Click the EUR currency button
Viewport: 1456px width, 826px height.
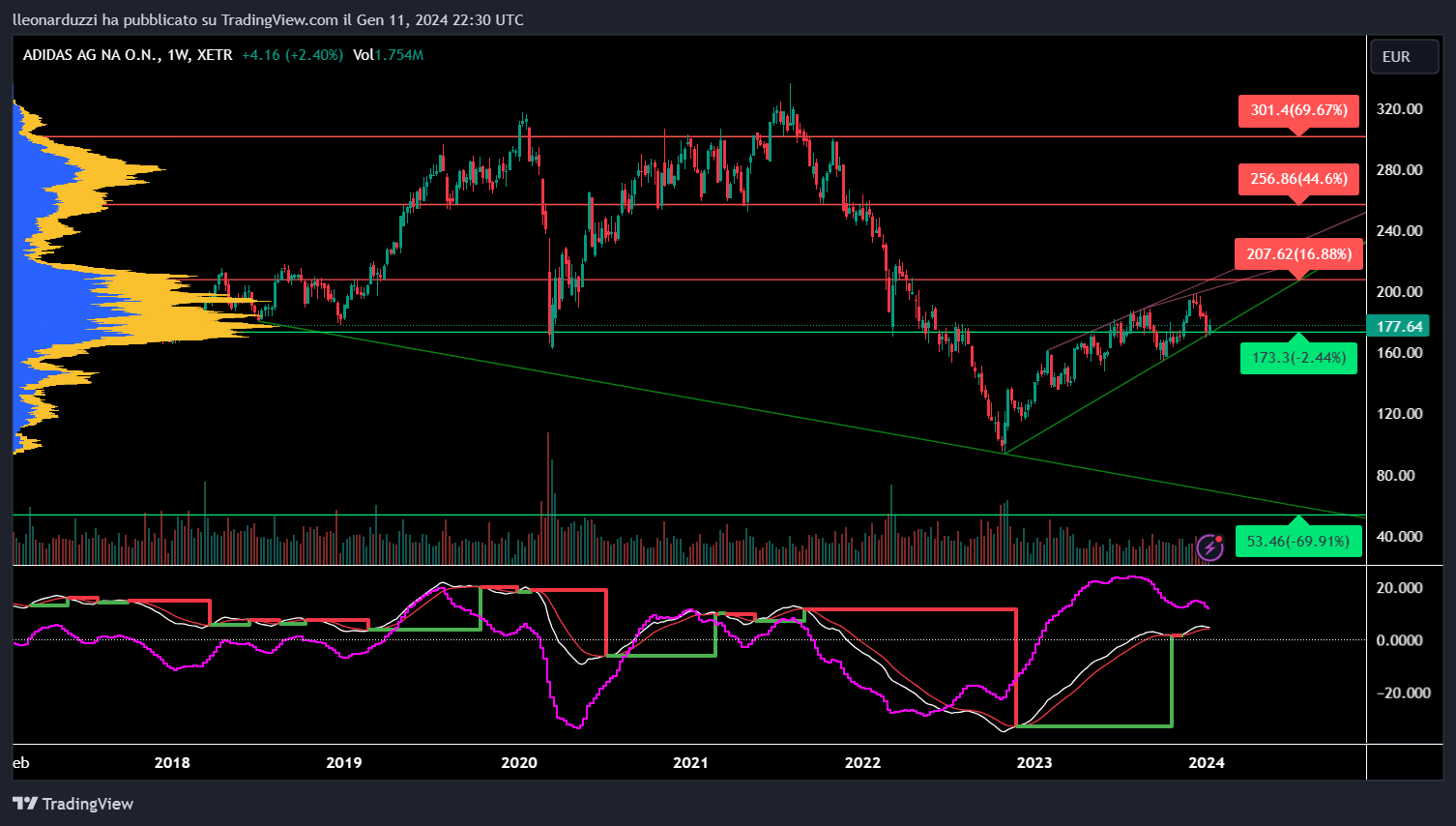click(x=1407, y=57)
